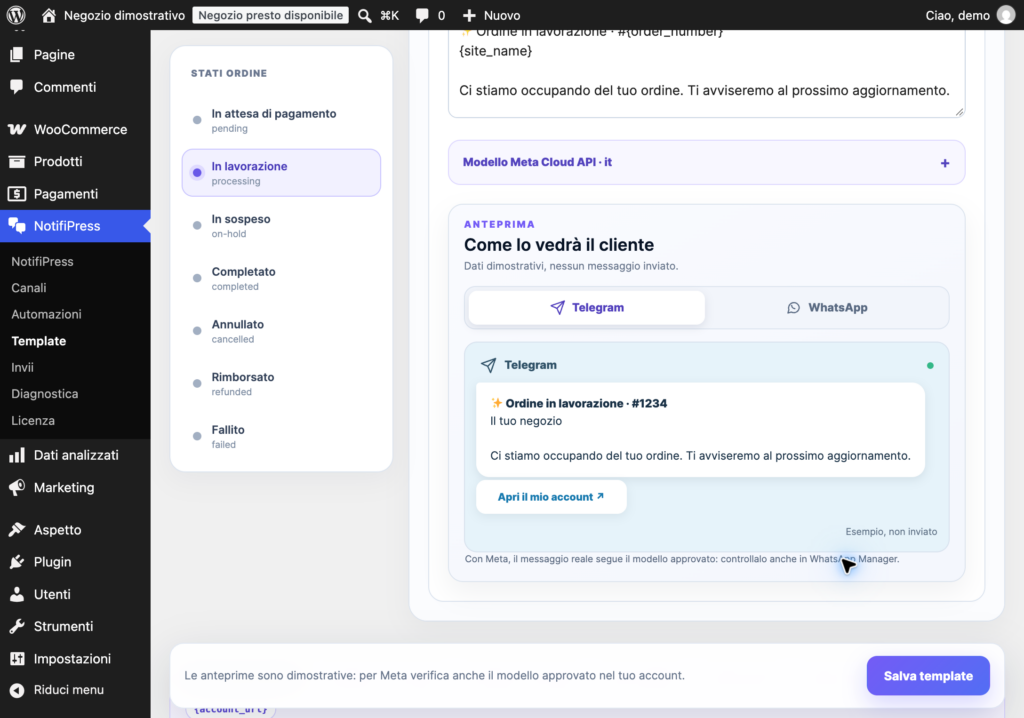The width and height of the screenshot is (1024, 718).
Task: Click the Negozio presto disponibile badge
Action: click(270, 15)
